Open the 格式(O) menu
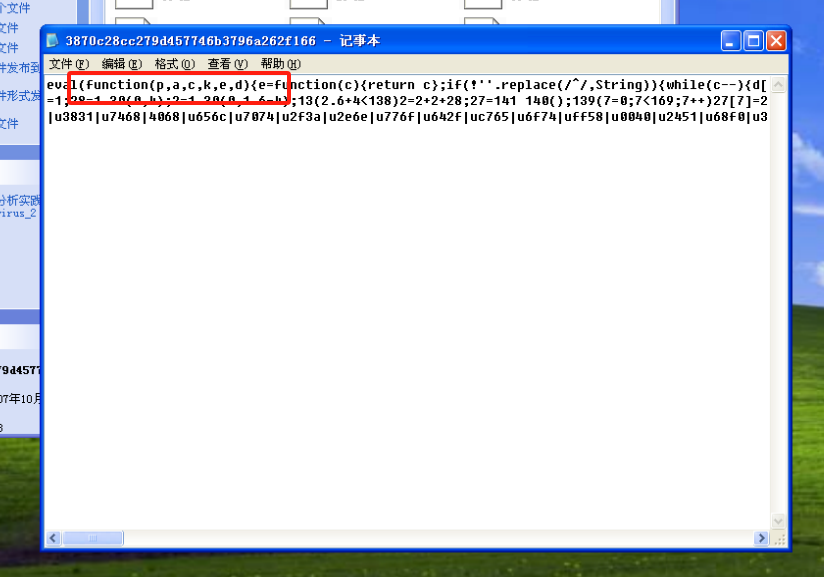 pos(174,64)
